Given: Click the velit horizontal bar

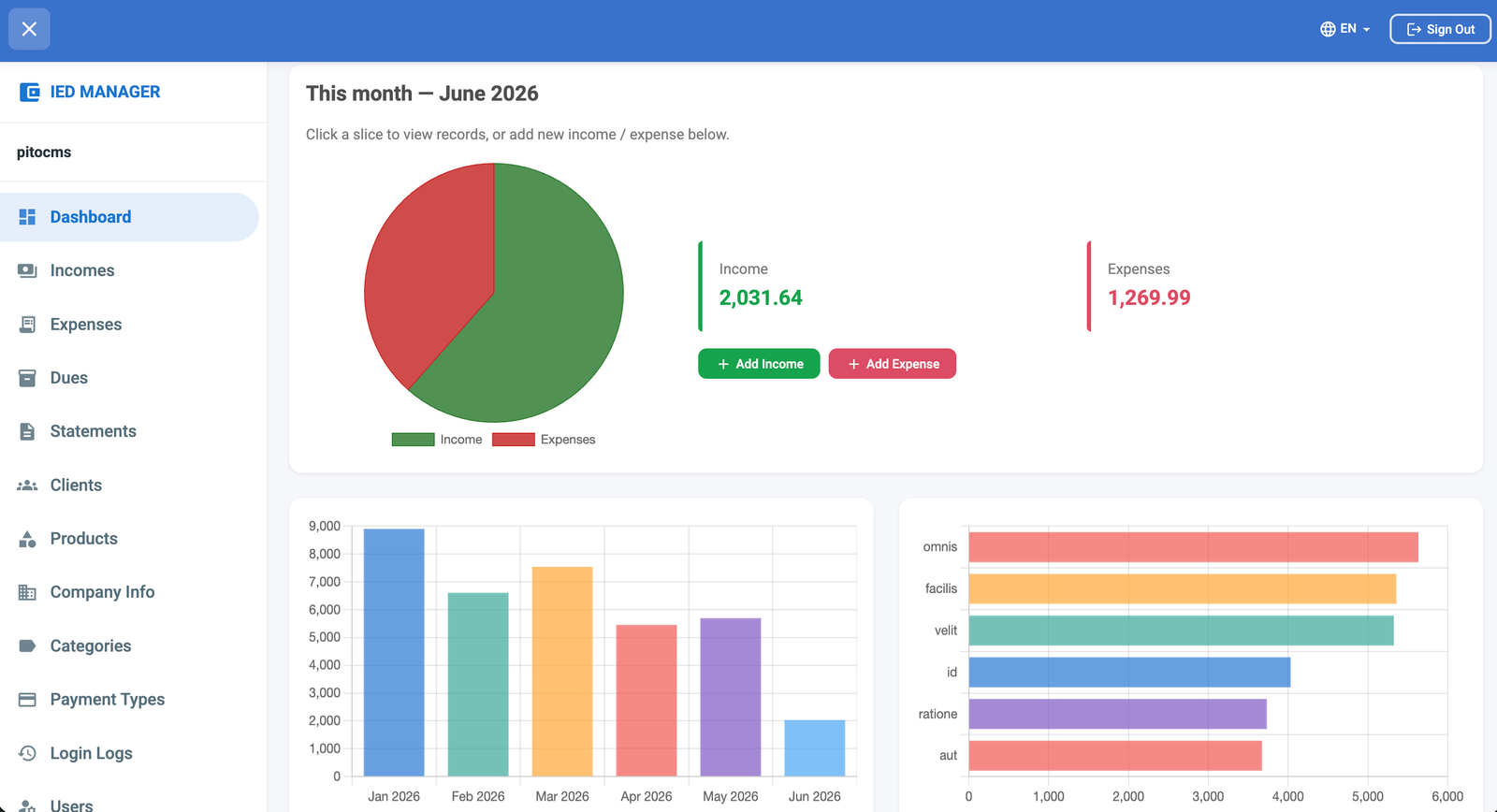Looking at the screenshot, I should coord(1181,631).
